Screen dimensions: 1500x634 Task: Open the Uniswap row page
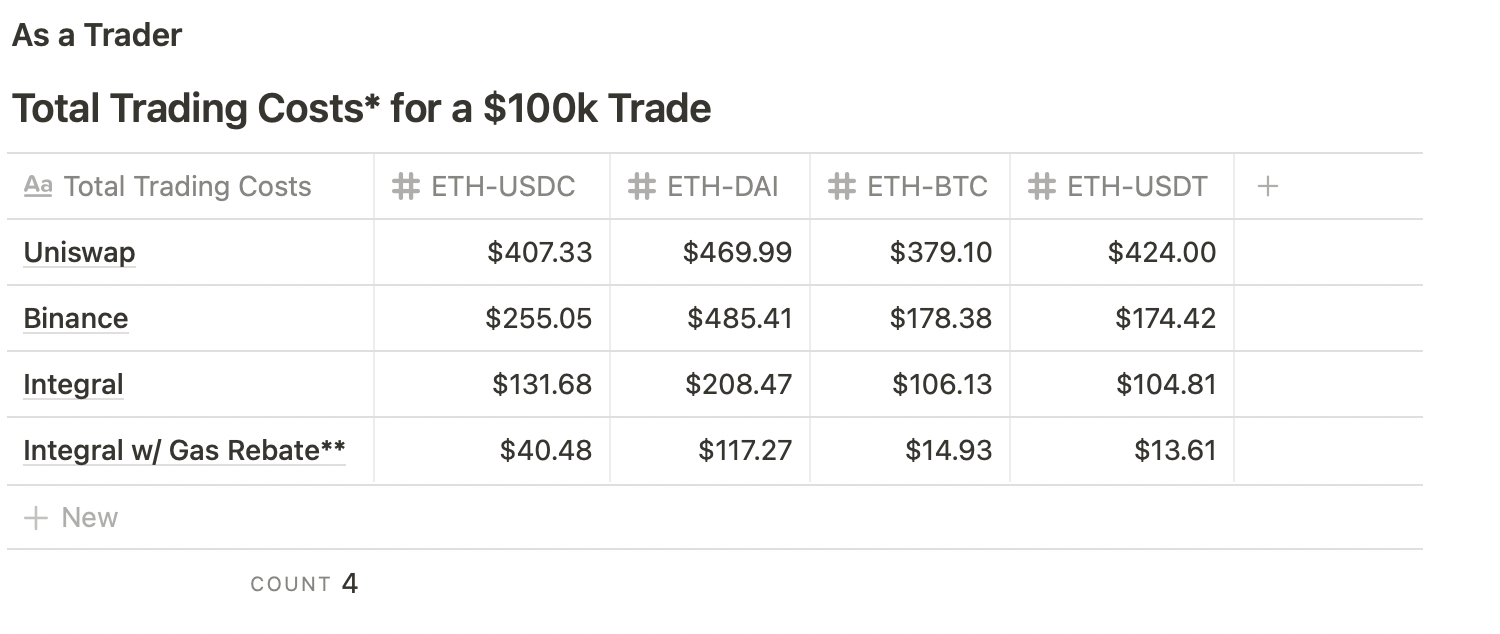coord(79,252)
